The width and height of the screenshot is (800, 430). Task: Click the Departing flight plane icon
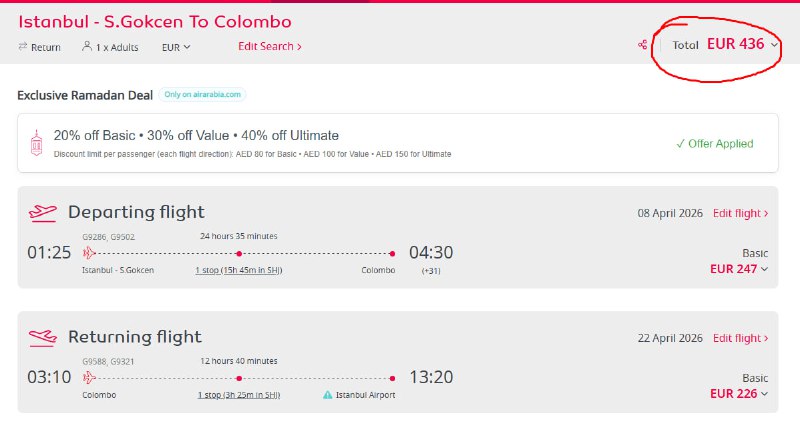point(43,212)
